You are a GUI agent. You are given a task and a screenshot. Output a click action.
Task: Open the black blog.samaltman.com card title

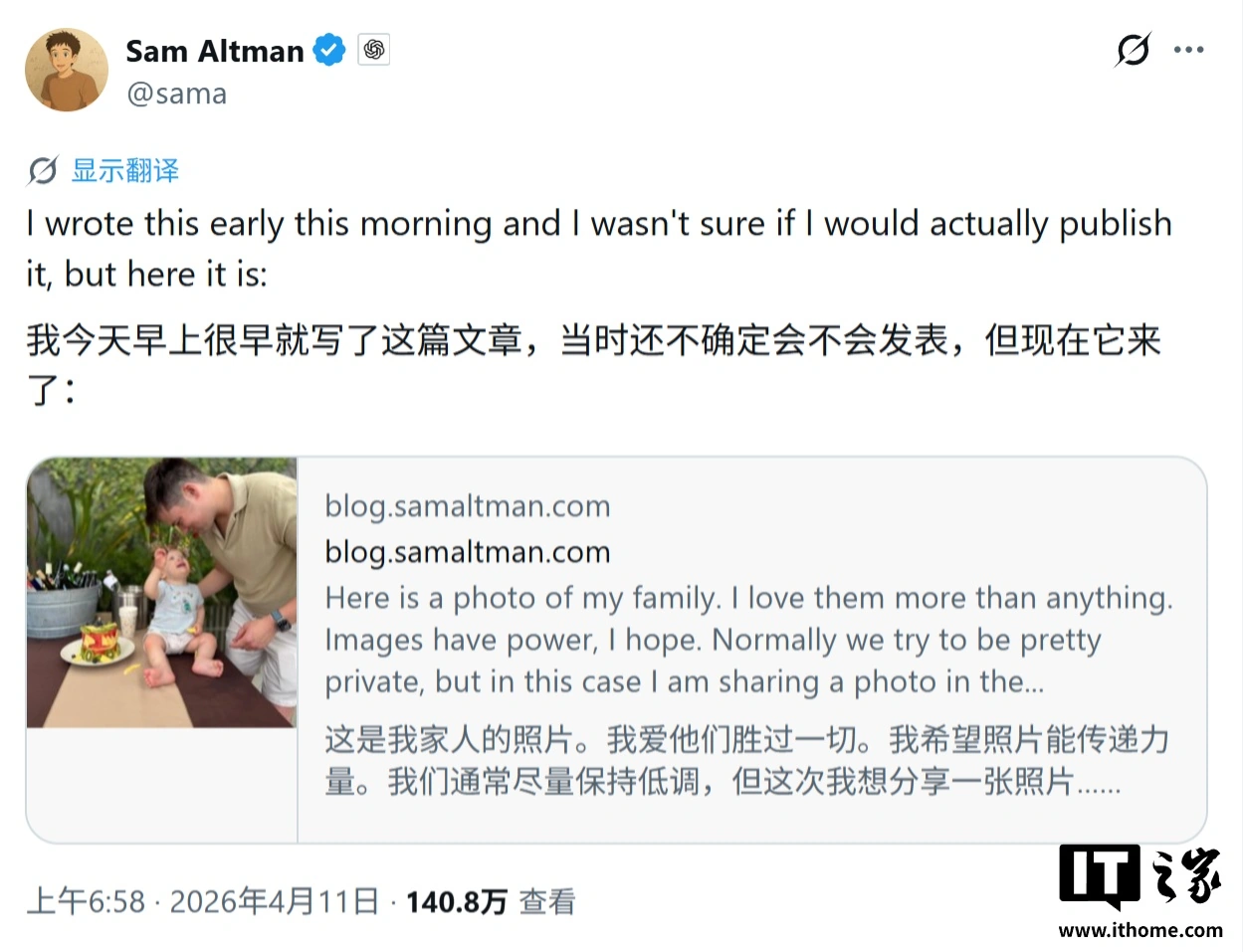point(468,552)
